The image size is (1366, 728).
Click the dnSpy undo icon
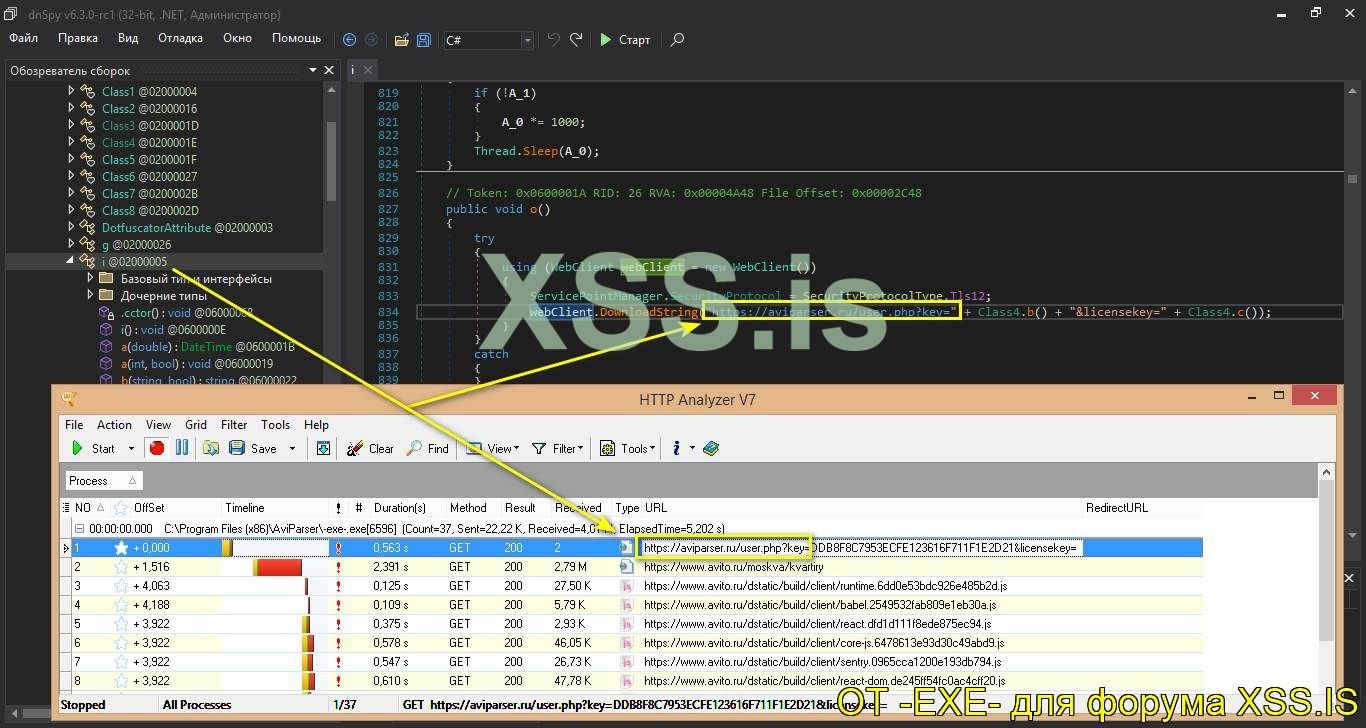point(554,40)
